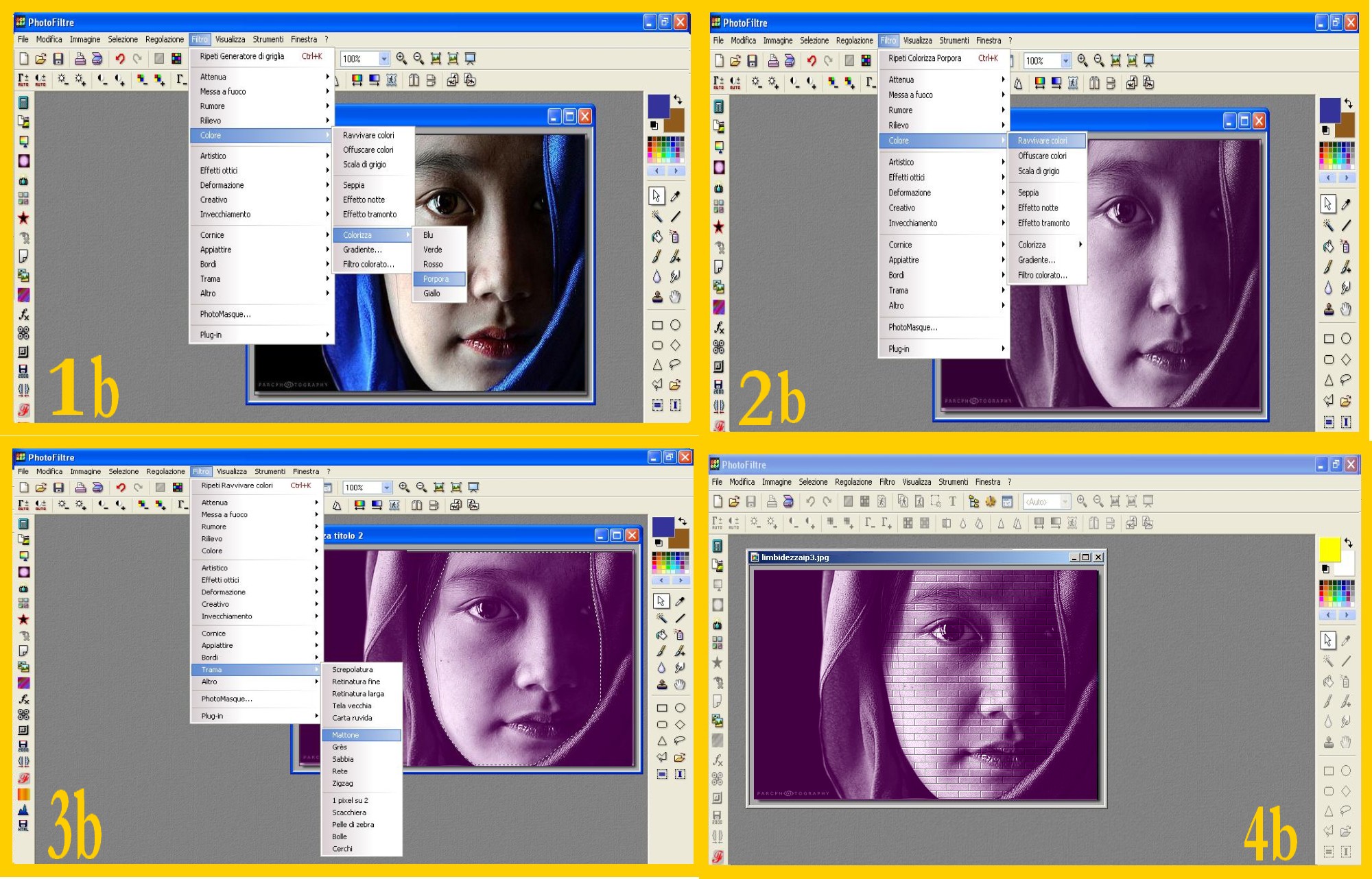The image size is (1372, 879).
Task: Choose Pelle di zebra texture entry
Action: [x=353, y=825]
